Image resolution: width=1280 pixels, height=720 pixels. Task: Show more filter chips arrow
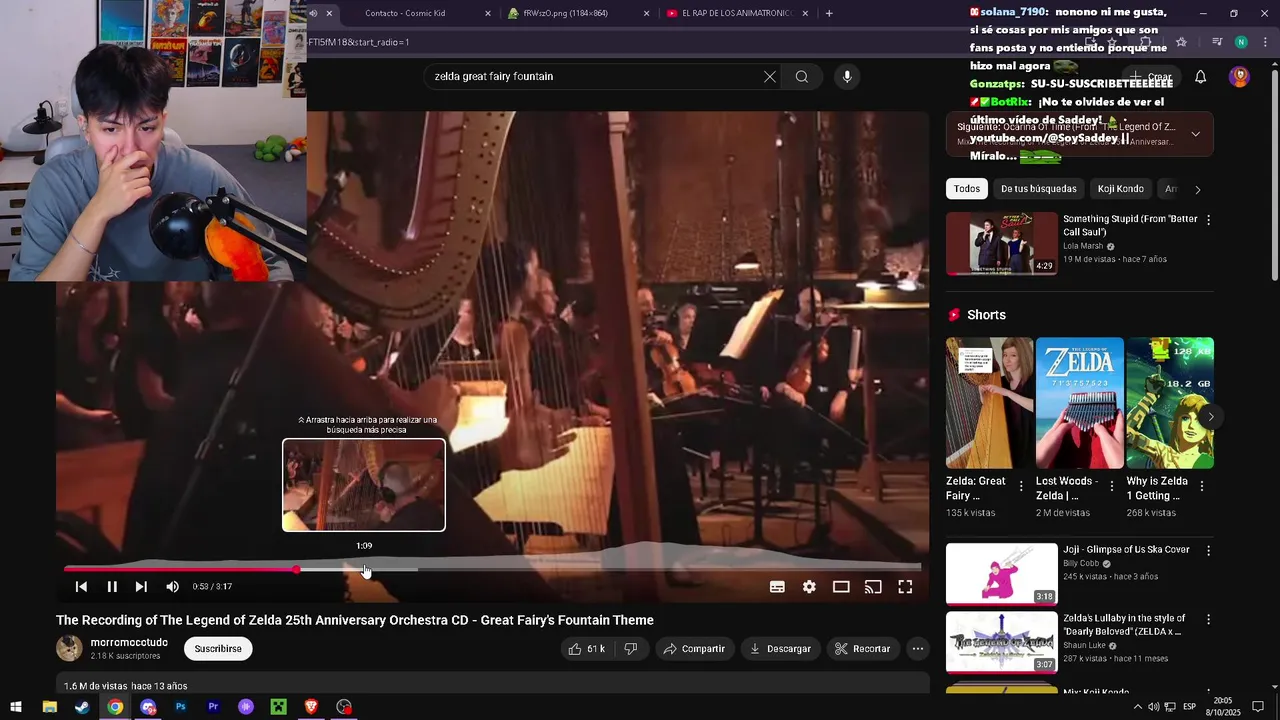click(1198, 189)
